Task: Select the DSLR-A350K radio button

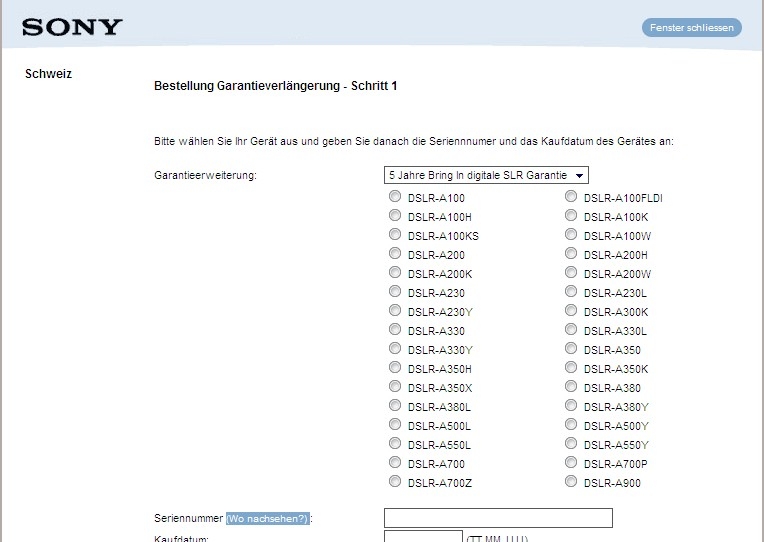Action: coord(571,368)
